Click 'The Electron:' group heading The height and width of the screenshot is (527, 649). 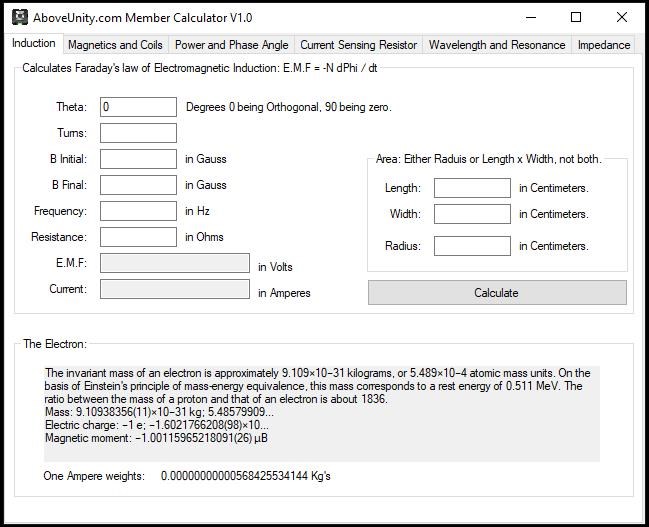[55, 344]
